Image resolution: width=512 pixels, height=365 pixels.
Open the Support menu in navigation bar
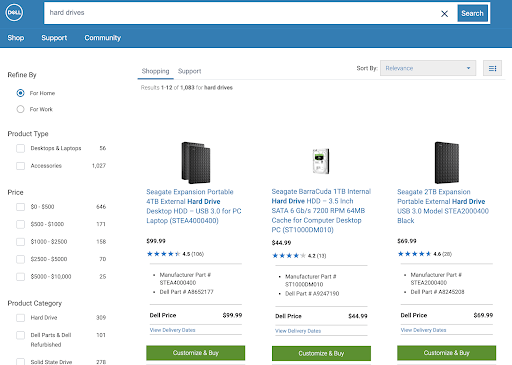54,38
